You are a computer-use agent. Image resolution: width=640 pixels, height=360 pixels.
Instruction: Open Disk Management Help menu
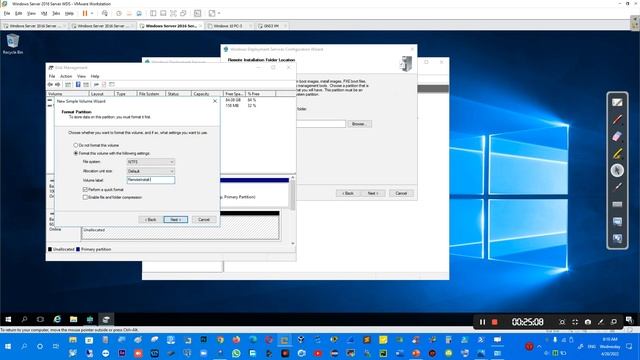[x=95, y=76]
